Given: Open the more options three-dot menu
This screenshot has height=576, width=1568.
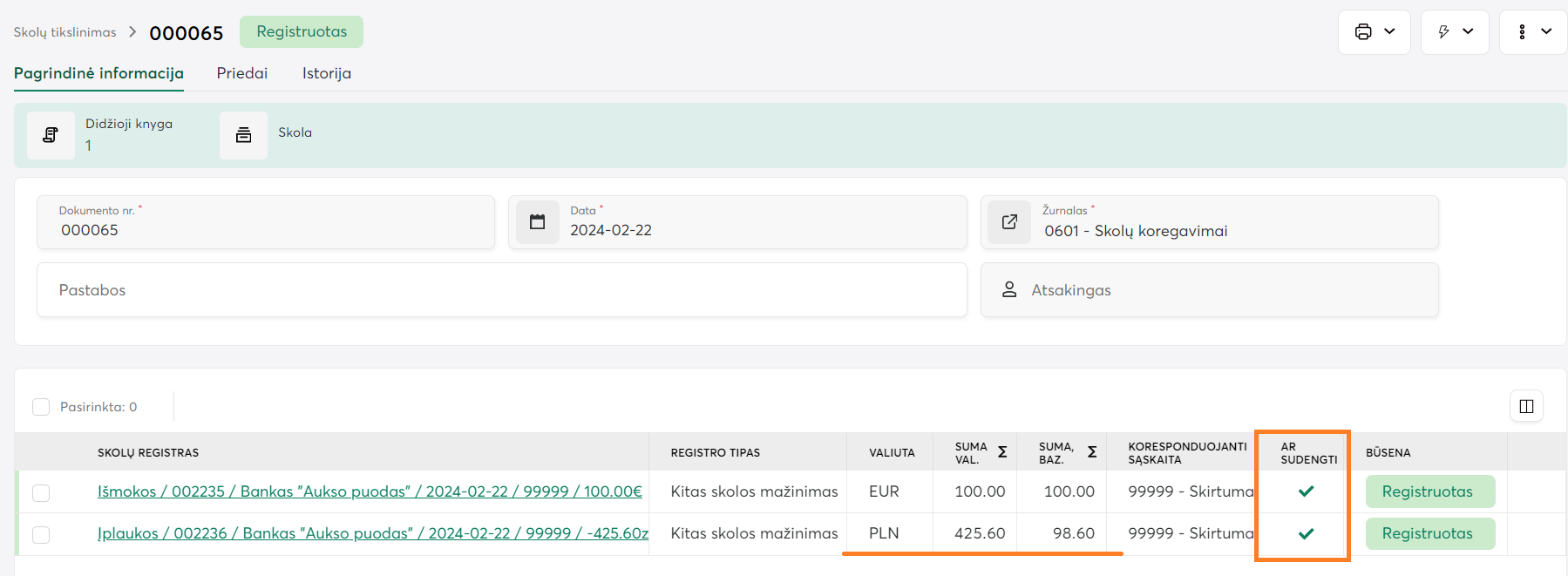Looking at the screenshot, I should point(1532,32).
